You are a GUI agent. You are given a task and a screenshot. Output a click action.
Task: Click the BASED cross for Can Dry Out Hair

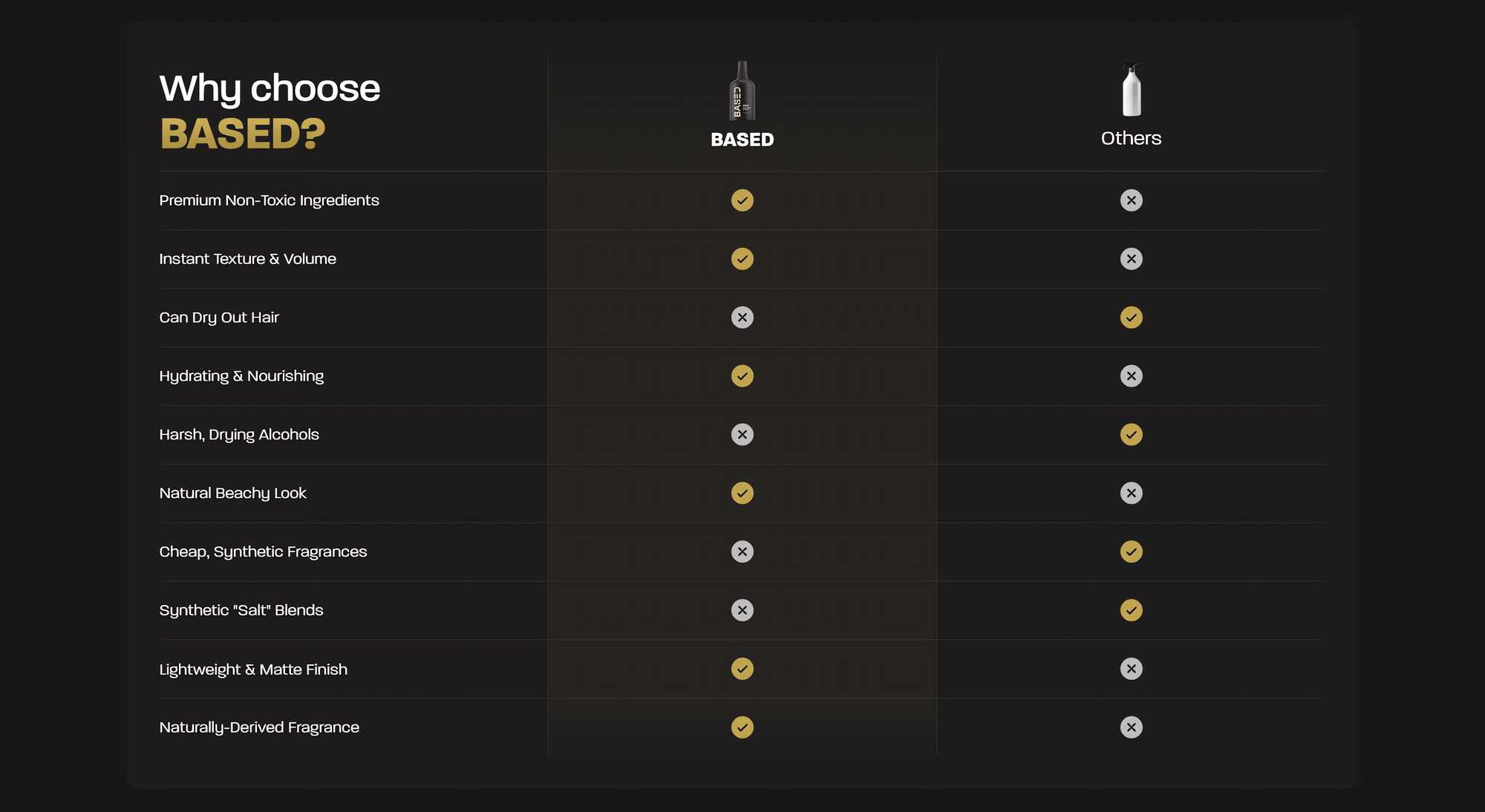742,318
